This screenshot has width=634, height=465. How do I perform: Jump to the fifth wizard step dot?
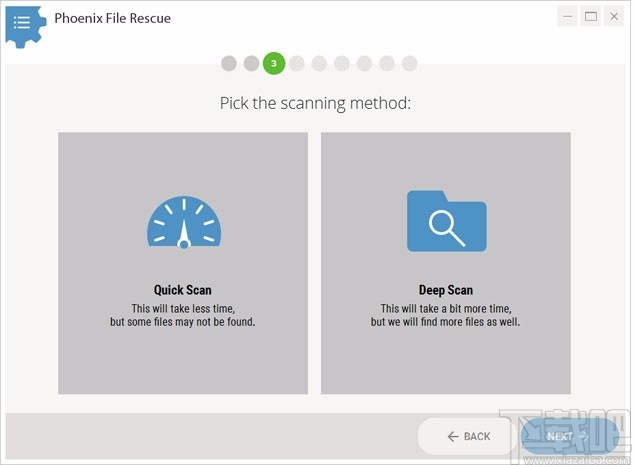[319, 64]
